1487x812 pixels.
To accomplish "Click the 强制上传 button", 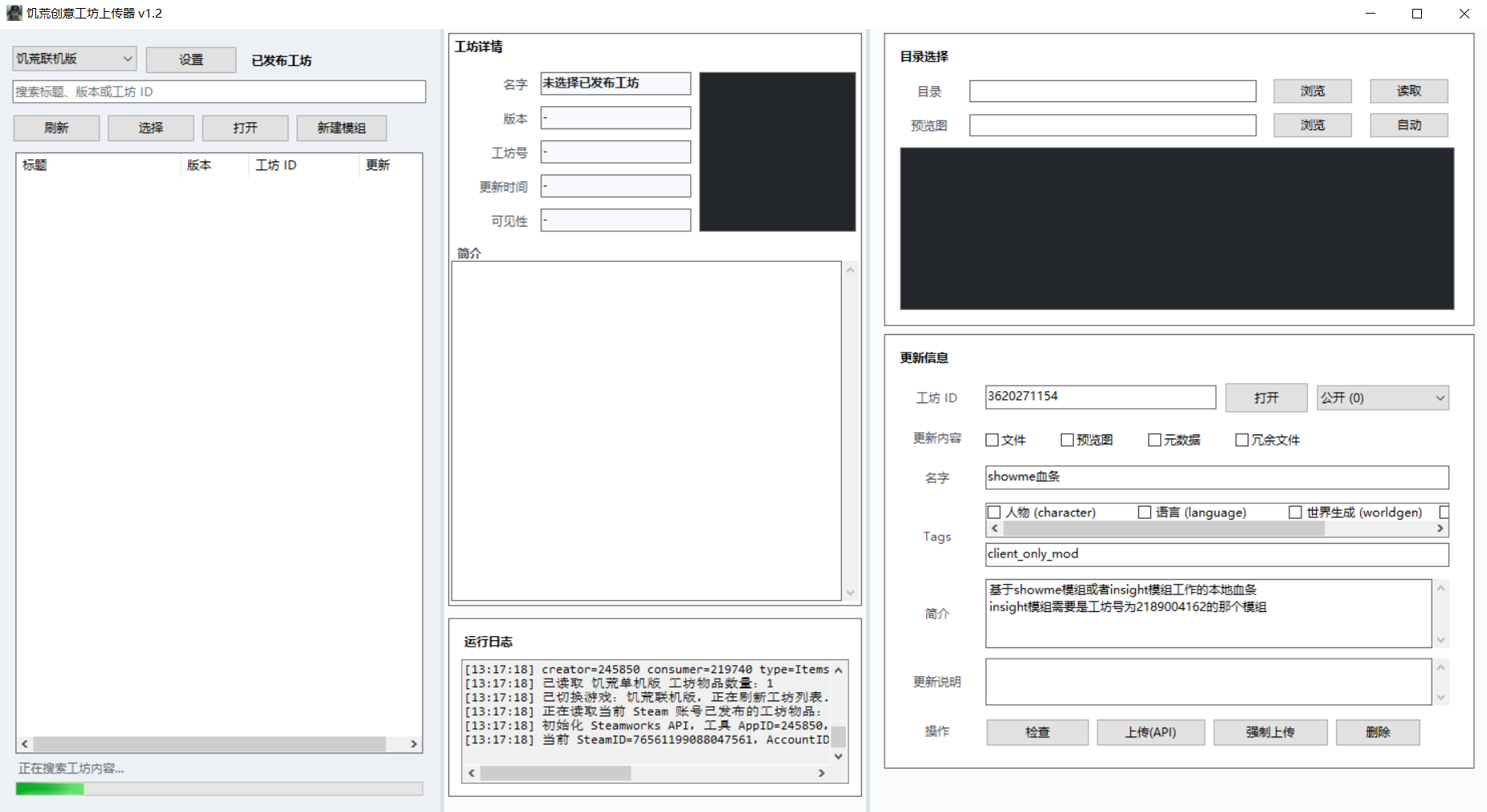I will (x=1270, y=732).
